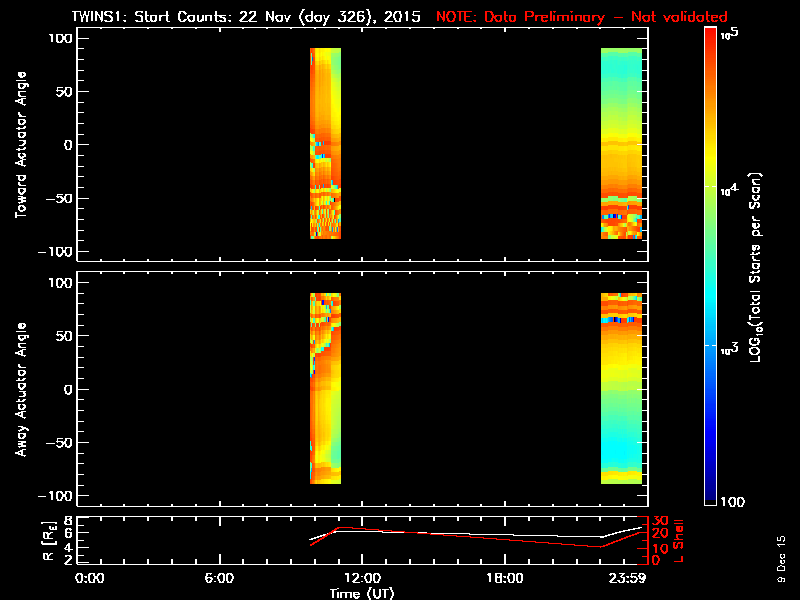Select the "12:00" time tick label
The width and height of the screenshot is (800, 600).
click(x=362, y=578)
